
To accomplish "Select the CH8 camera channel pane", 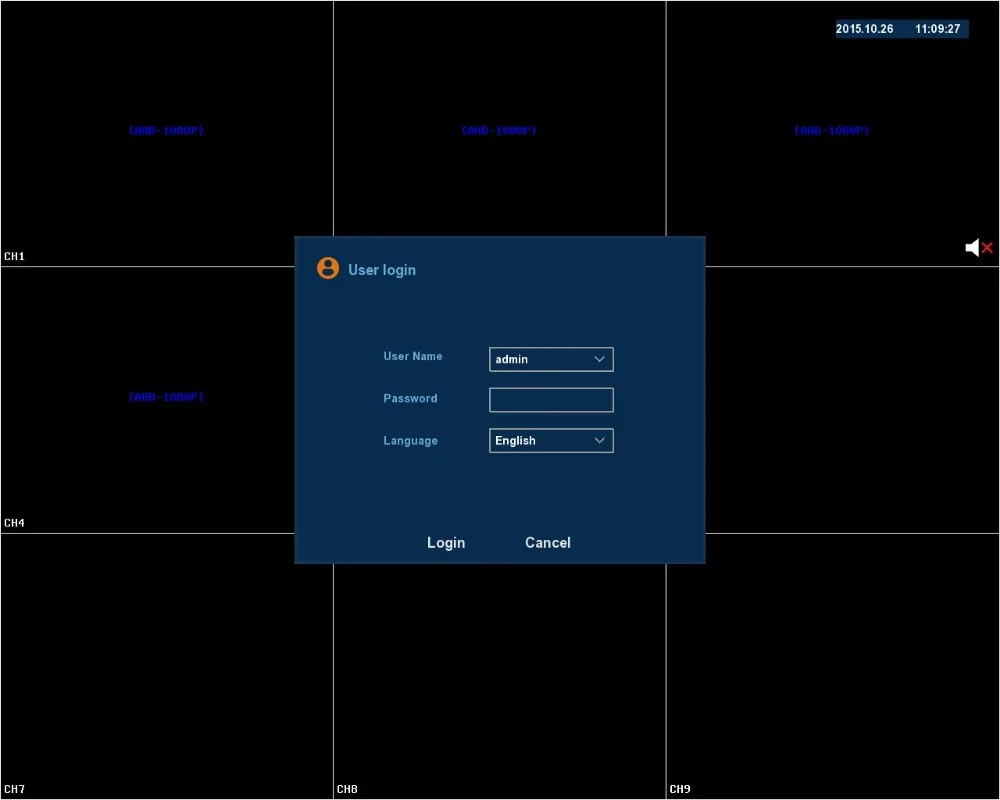I will [x=499, y=681].
